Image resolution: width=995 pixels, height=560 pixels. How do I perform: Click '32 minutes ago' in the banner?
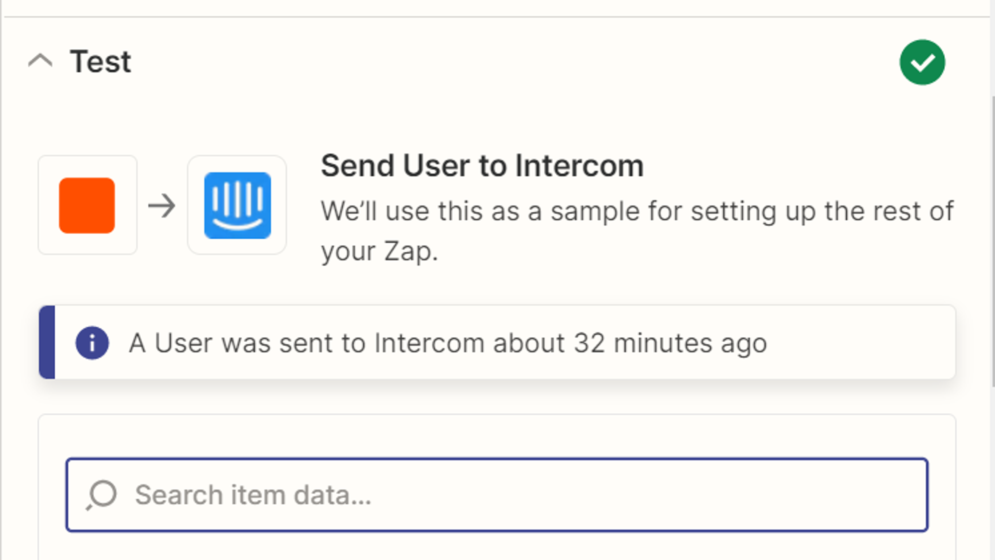coord(670,343)
